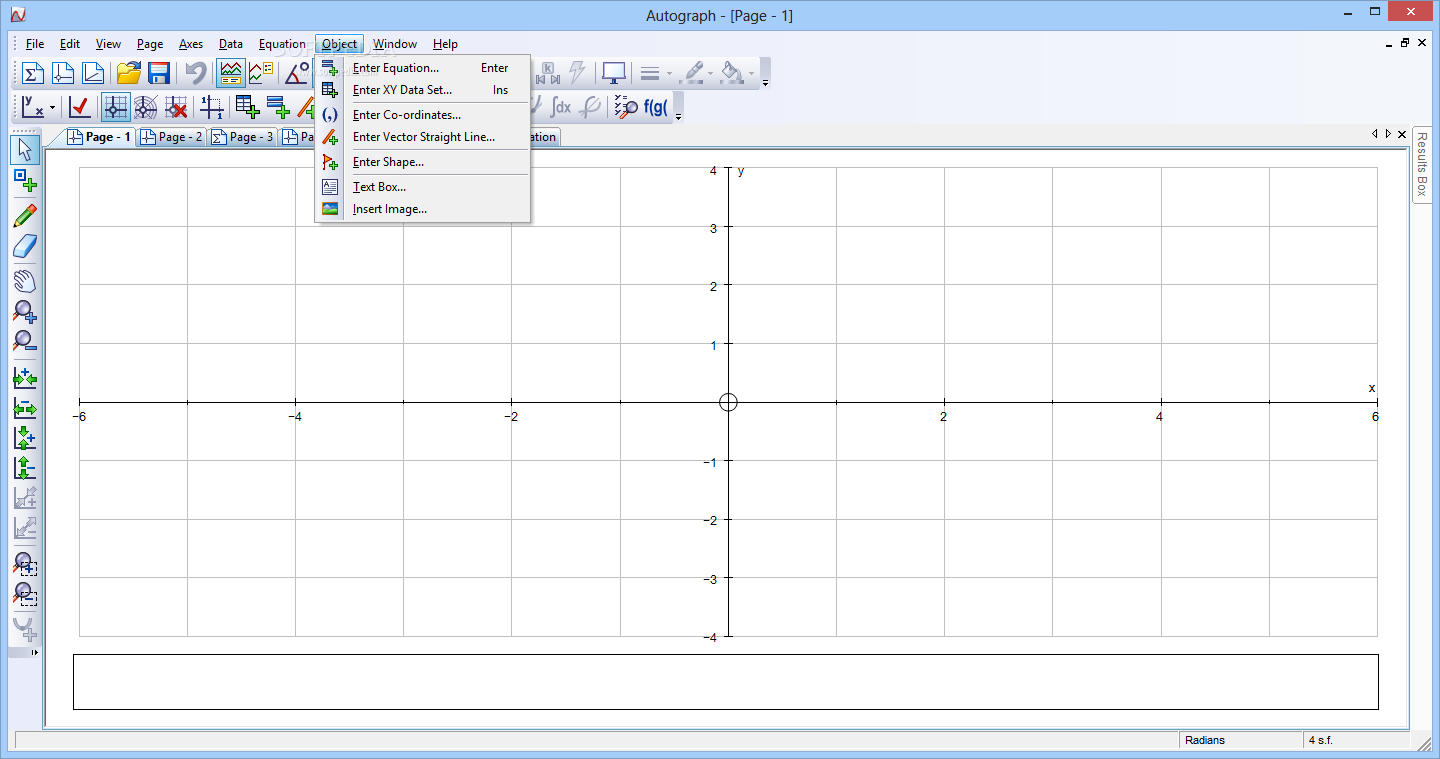This screenshot has height=759, width=1440.
Task: Save the file with the floppy disk icon
Action: (x=158, y=73)
